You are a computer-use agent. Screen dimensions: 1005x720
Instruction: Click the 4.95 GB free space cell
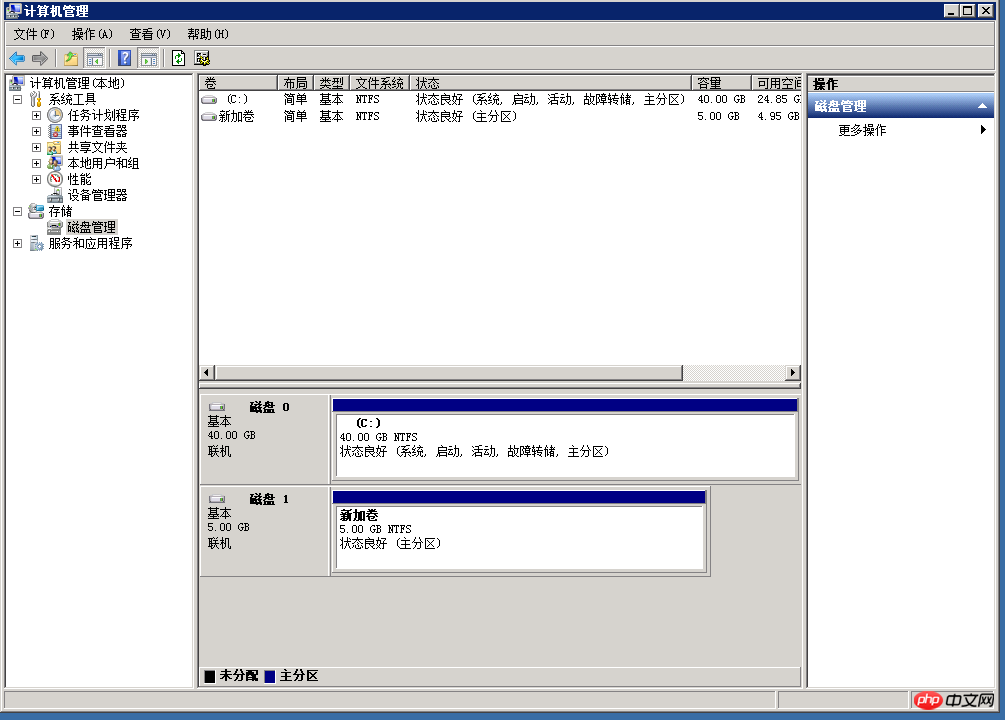point(778,116)
